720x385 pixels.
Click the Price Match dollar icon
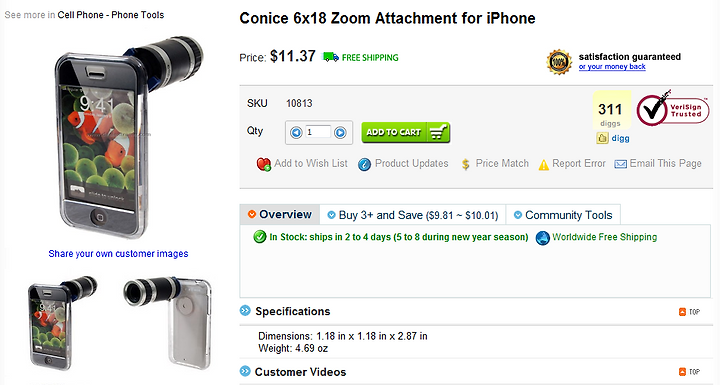pyautogui.click(x=466, y=164)
